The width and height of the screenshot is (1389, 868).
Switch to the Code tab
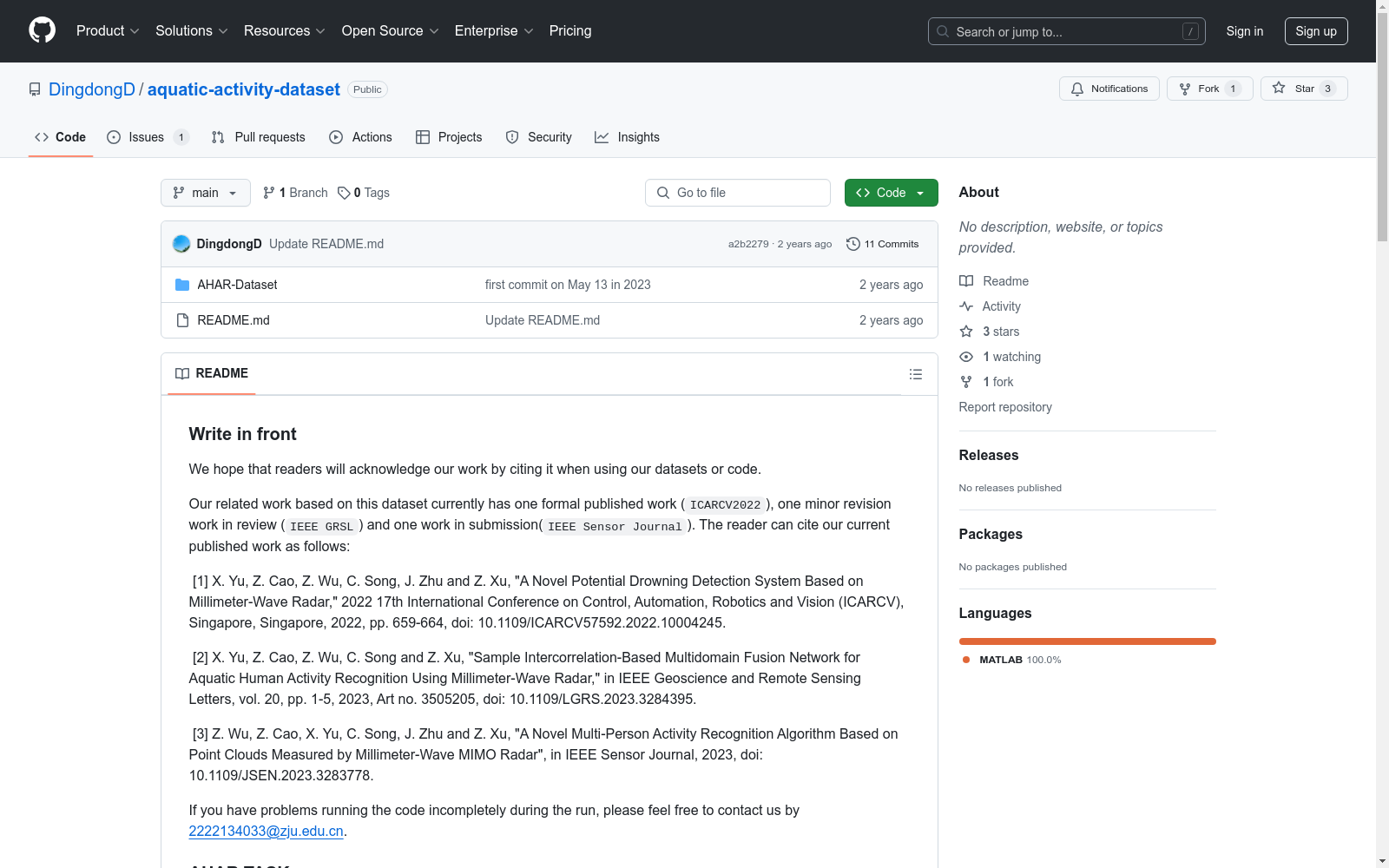[x=61, y=137]
